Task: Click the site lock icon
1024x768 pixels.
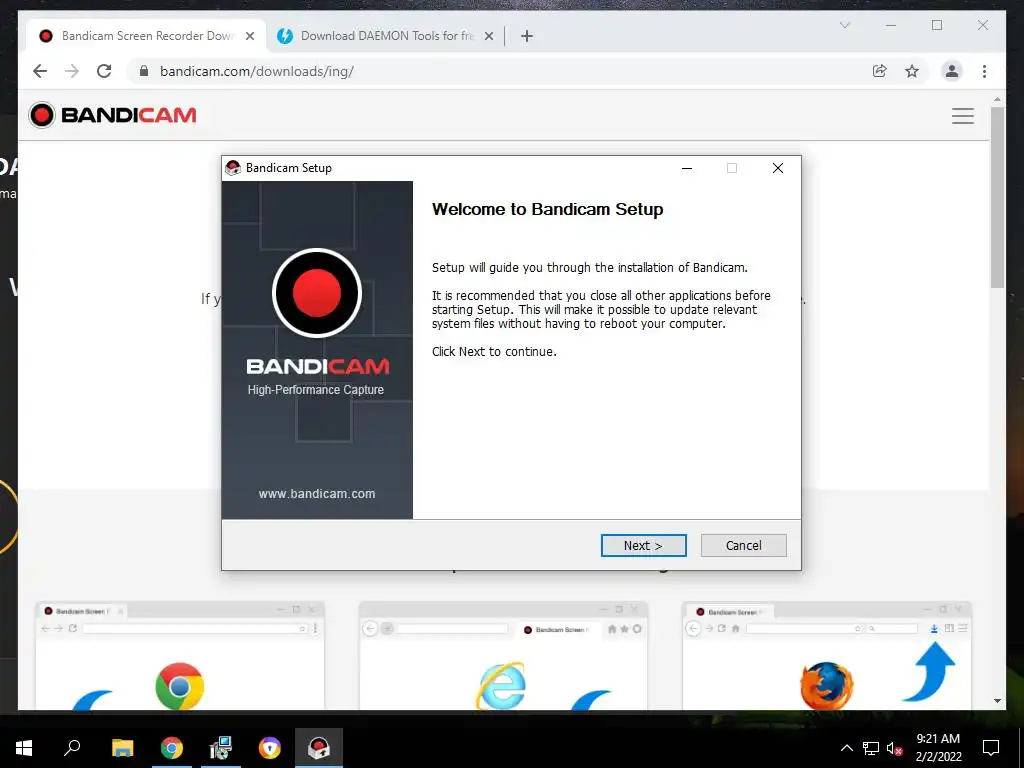Action: tap(144, 71)
